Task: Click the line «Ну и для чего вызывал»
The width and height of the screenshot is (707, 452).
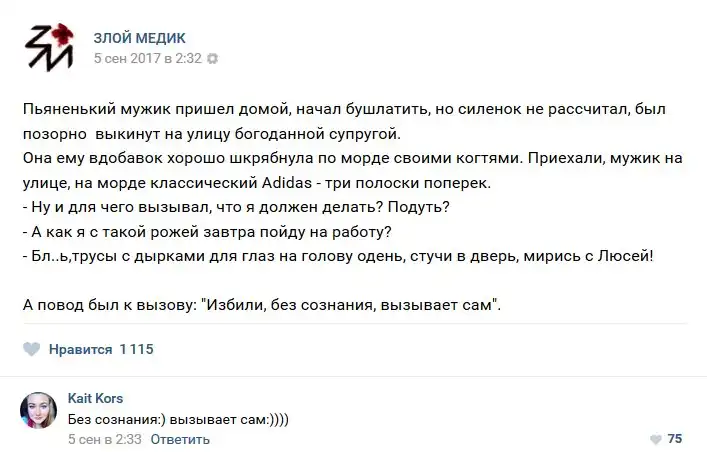Action: point(235,208)
